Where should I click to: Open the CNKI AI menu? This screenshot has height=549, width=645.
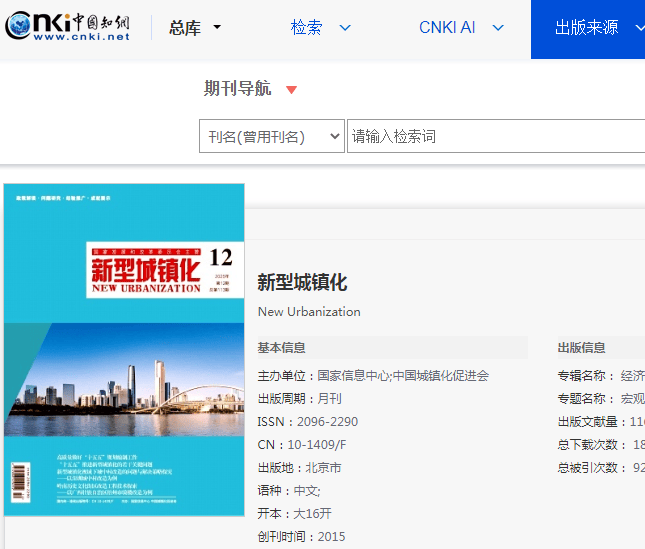pos(462,28)
